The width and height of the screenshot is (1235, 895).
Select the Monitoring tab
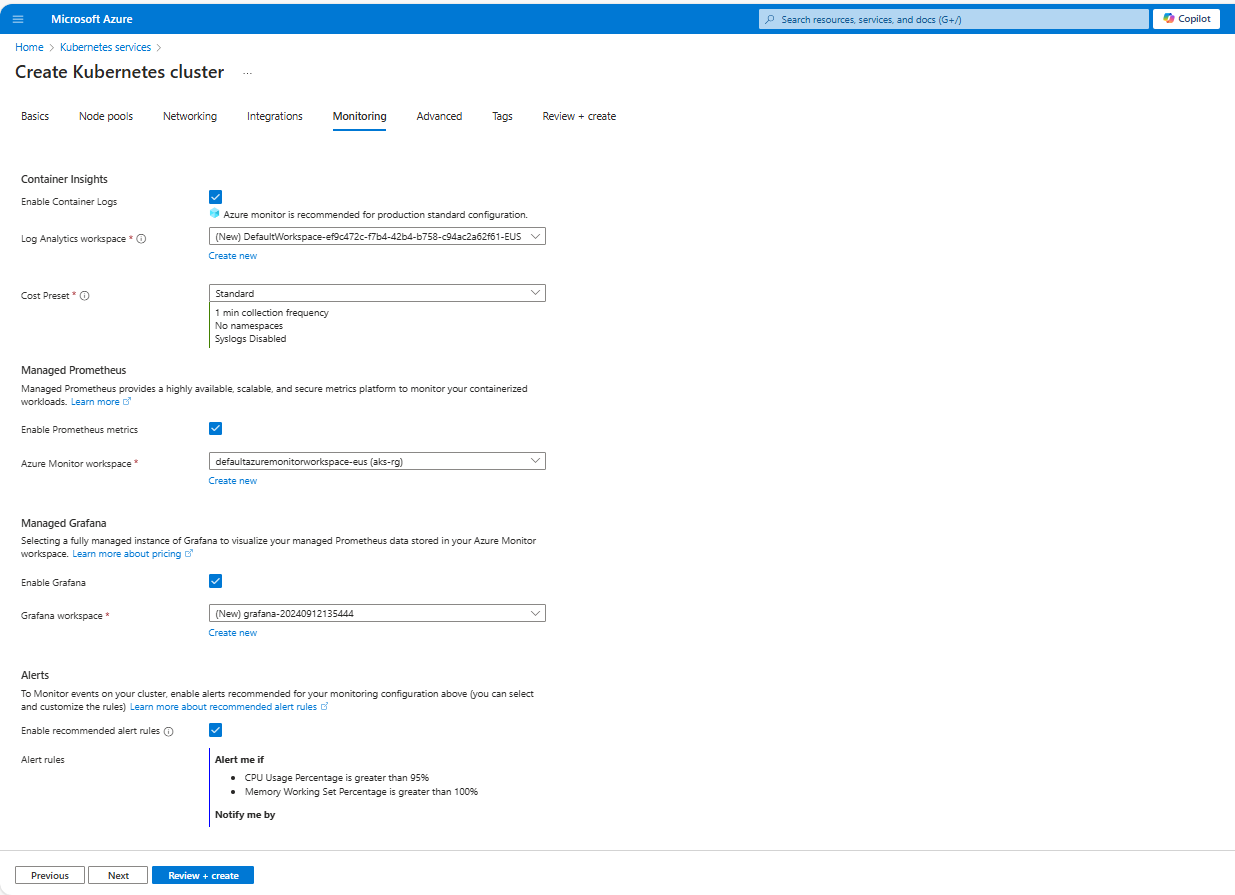pos(359,116)
